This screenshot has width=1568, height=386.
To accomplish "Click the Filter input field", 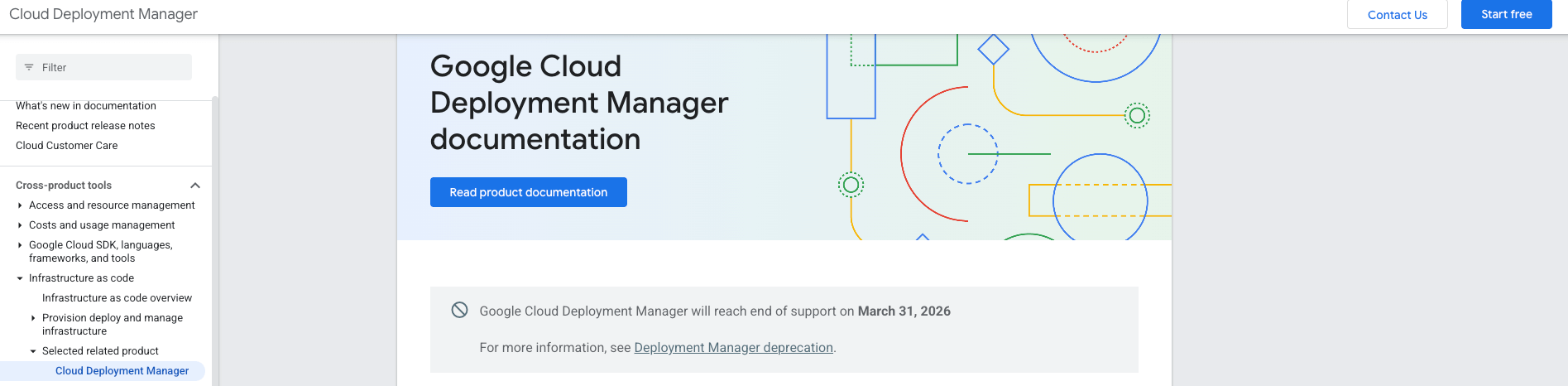I will [x=103, y=67].
